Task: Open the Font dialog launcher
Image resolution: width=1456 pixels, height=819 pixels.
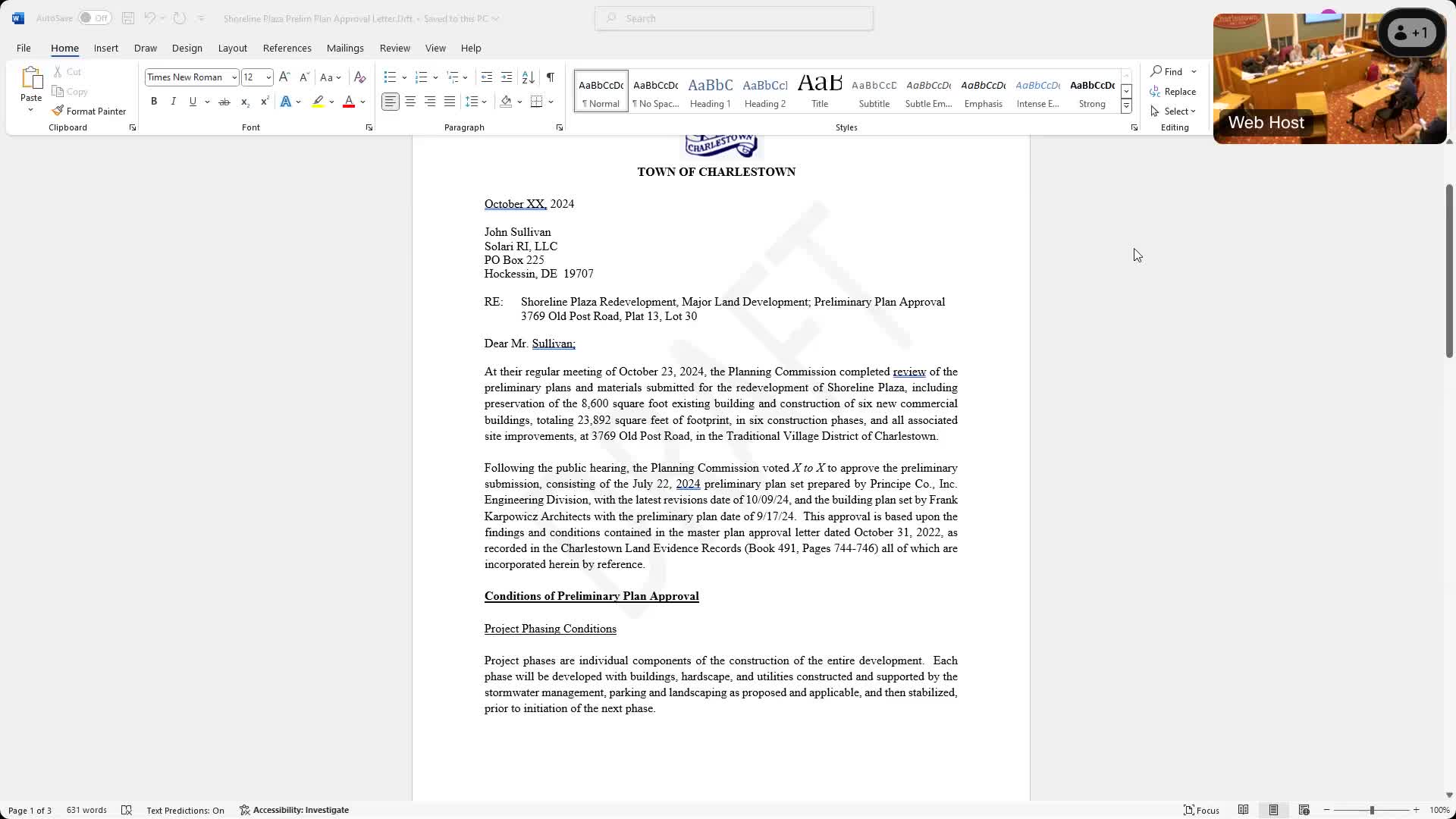Action: pos(369,127)
